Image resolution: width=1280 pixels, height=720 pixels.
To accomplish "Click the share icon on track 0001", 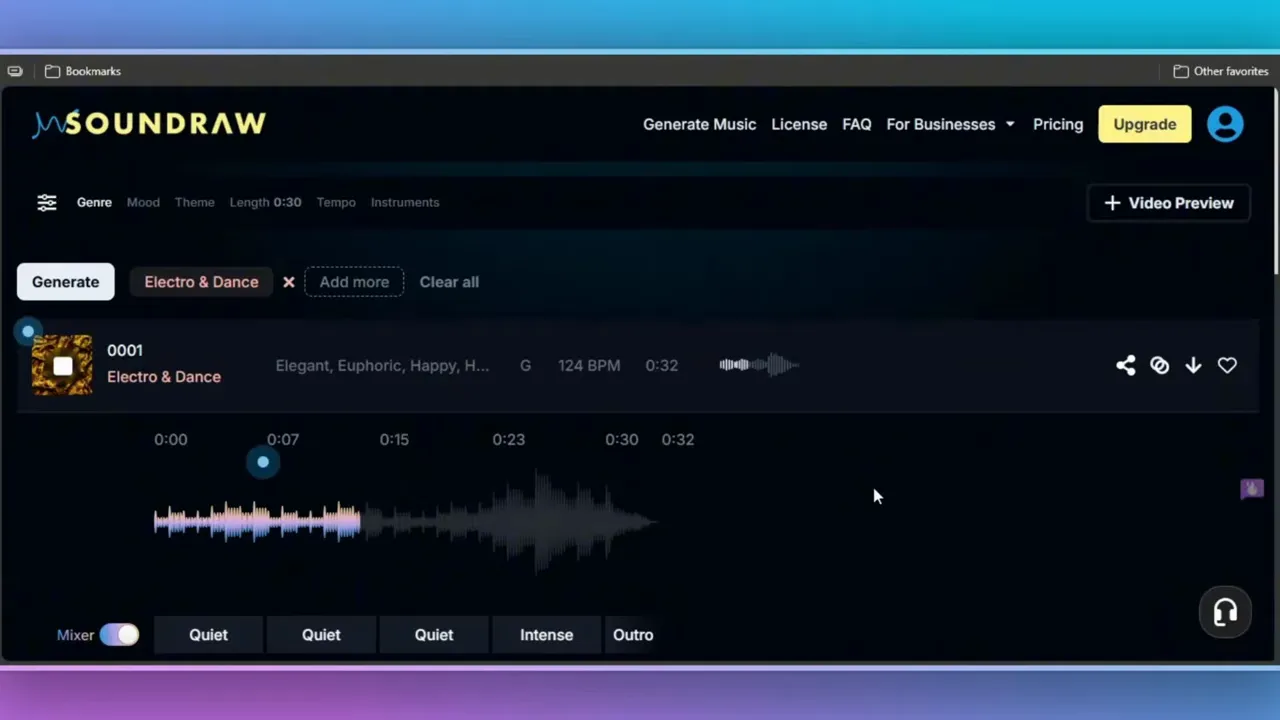I will (x=1125, y=366).
